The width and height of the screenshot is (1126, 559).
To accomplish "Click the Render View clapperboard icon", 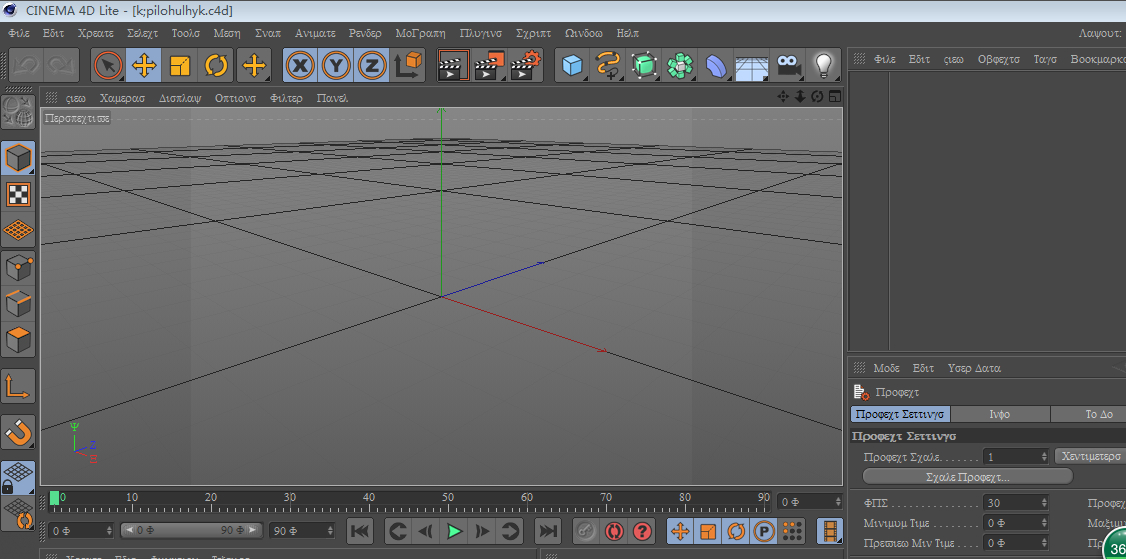I will point(453,66).
